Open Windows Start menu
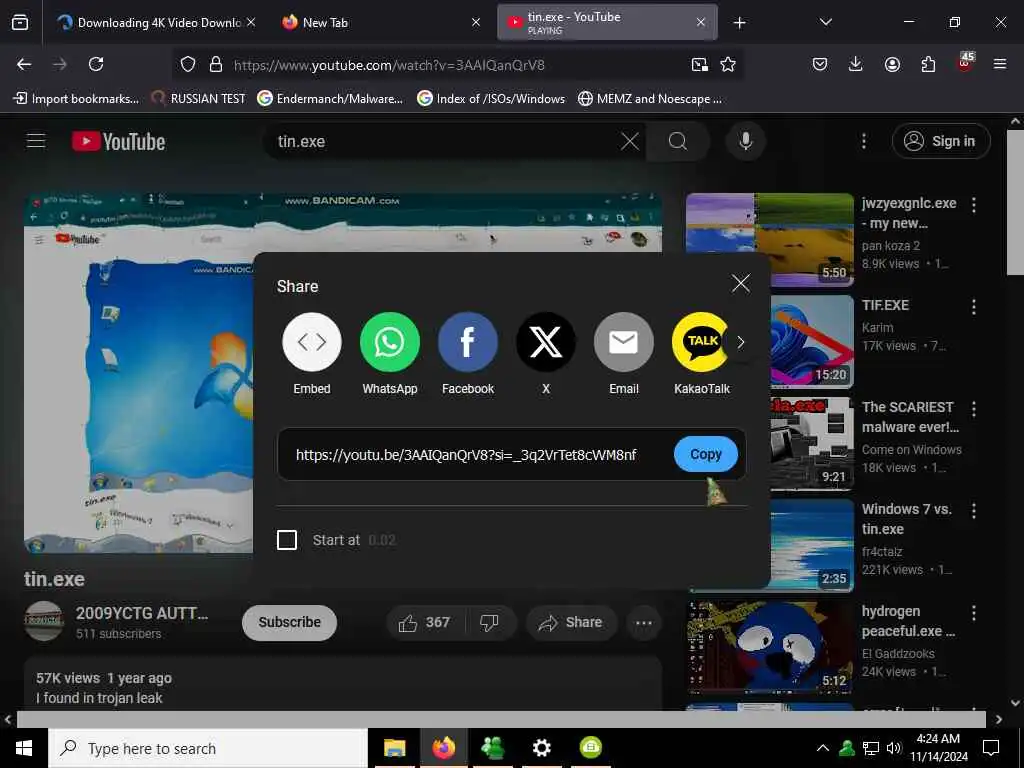 24,748
